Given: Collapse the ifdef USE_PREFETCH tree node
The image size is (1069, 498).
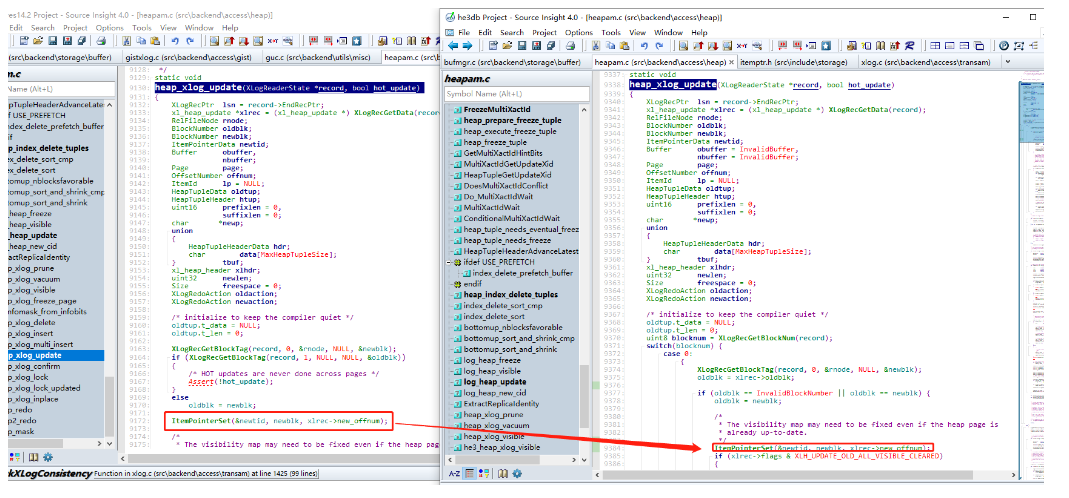Looking at the screenshot, I should [x=449, y=262].
